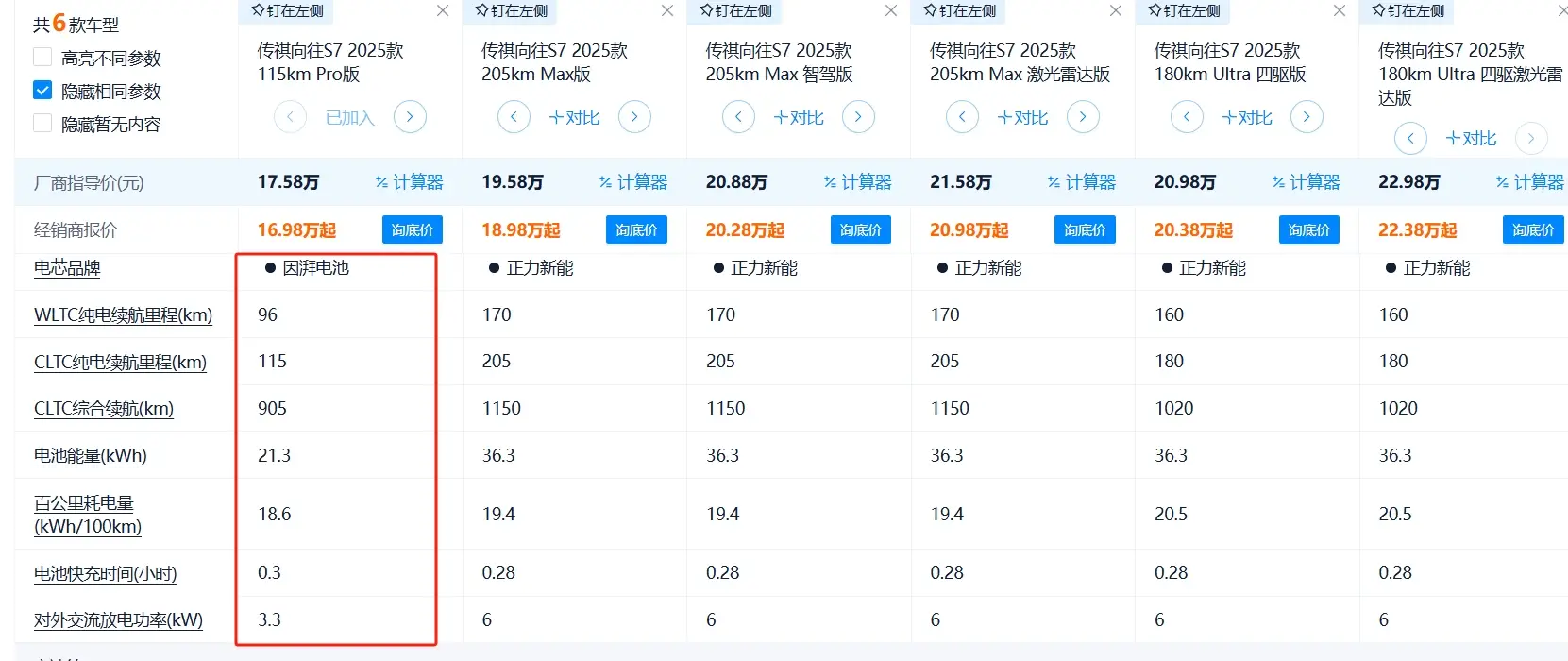Click 询底价 next to 20.38万起
This screenshot has height=661, width=1568.
[x=1309, y=229]
